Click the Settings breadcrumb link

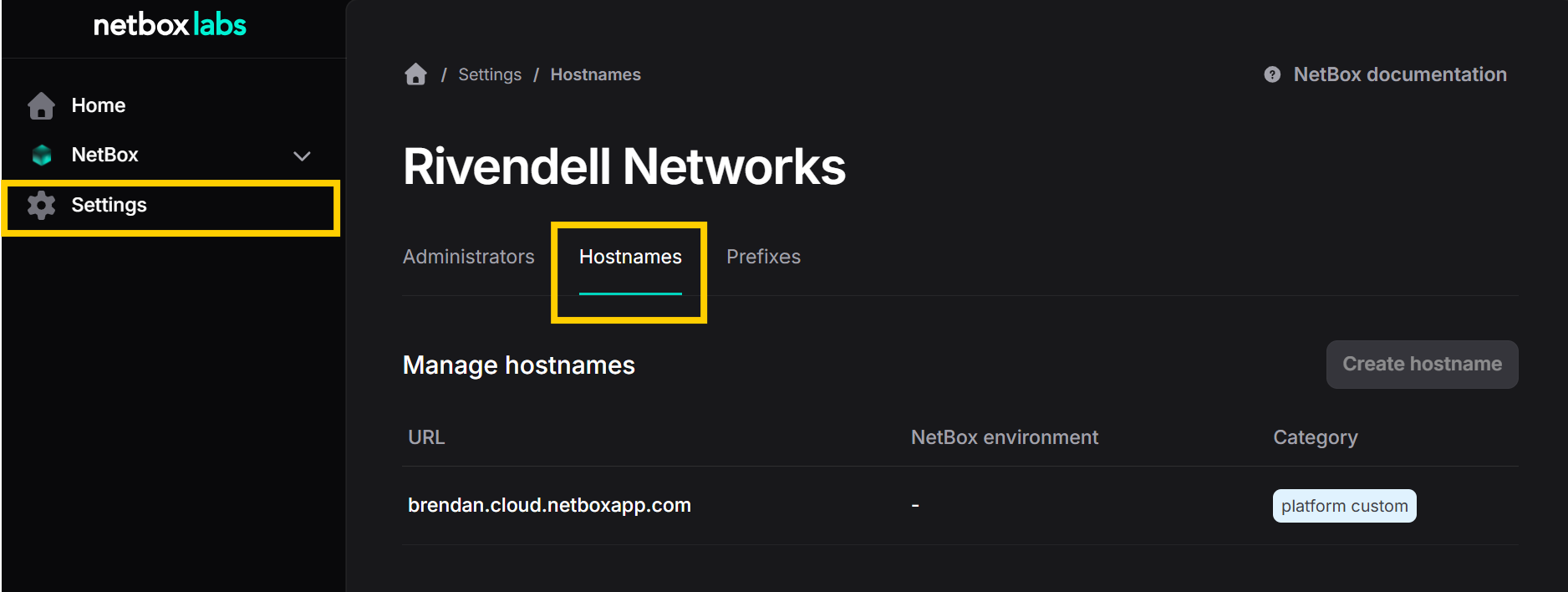[x=490, y=74]
